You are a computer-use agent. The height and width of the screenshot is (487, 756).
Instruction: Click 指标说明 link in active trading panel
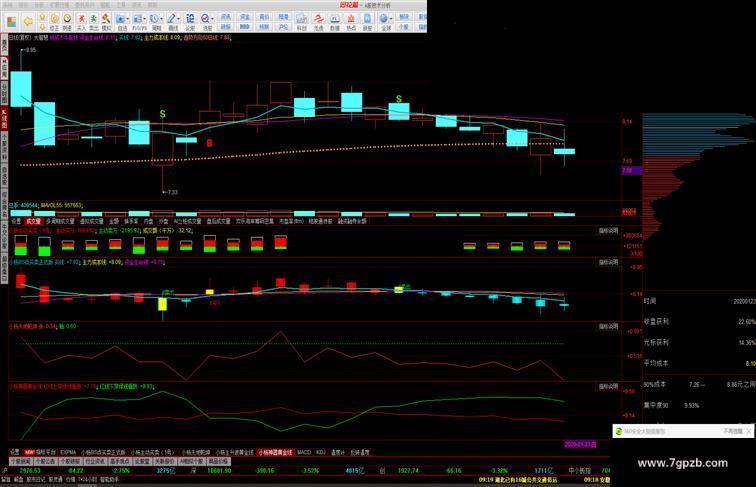[x=608, y=231]
